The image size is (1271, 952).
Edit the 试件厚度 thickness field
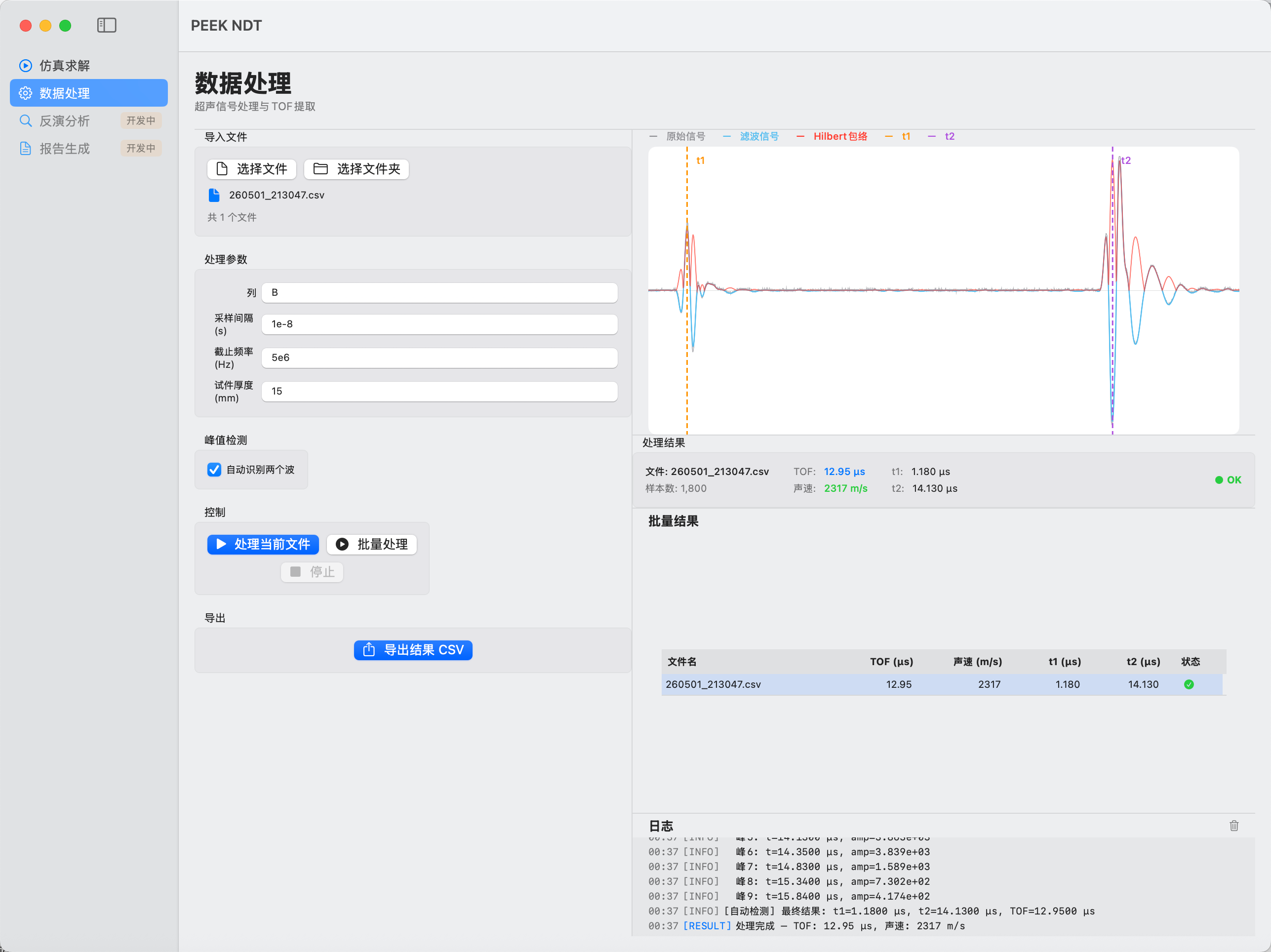tap(439, 391)
